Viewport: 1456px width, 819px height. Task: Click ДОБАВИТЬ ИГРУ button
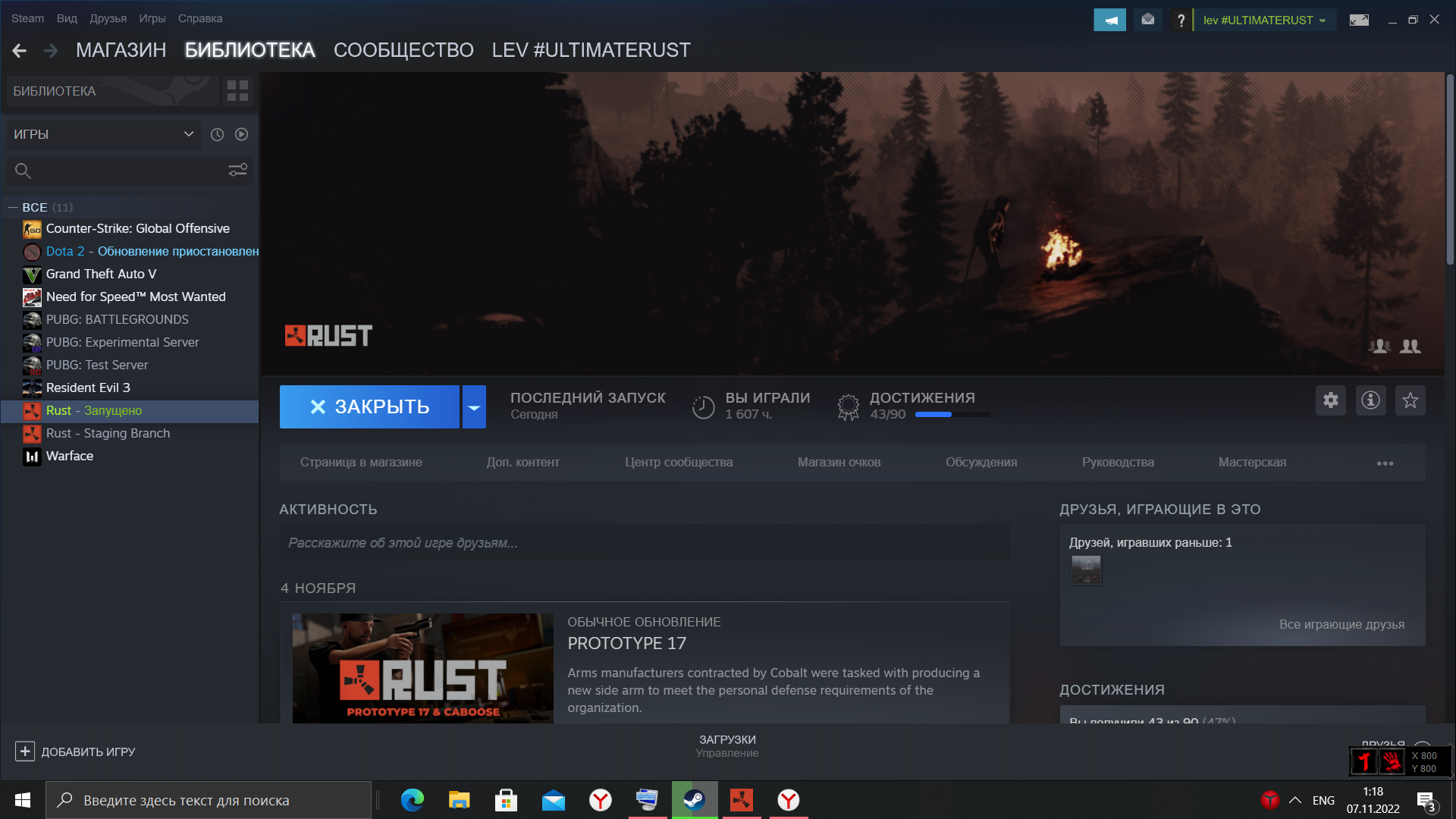tap(75, 752)
